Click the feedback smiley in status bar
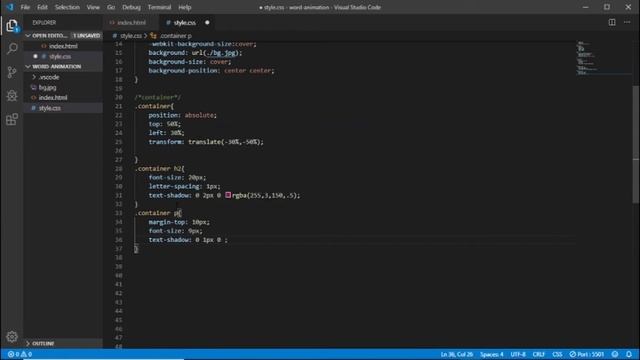The height and width of the screenshot is (360, 640). (615, 354)
